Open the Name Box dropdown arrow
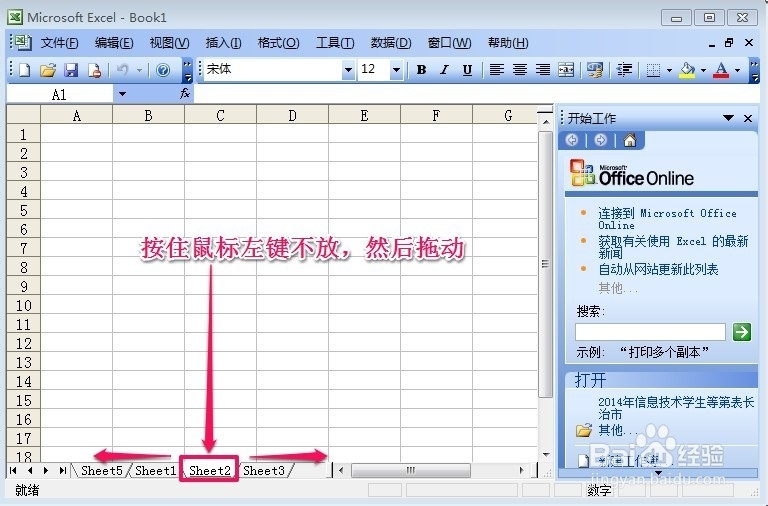 (122, 94)
